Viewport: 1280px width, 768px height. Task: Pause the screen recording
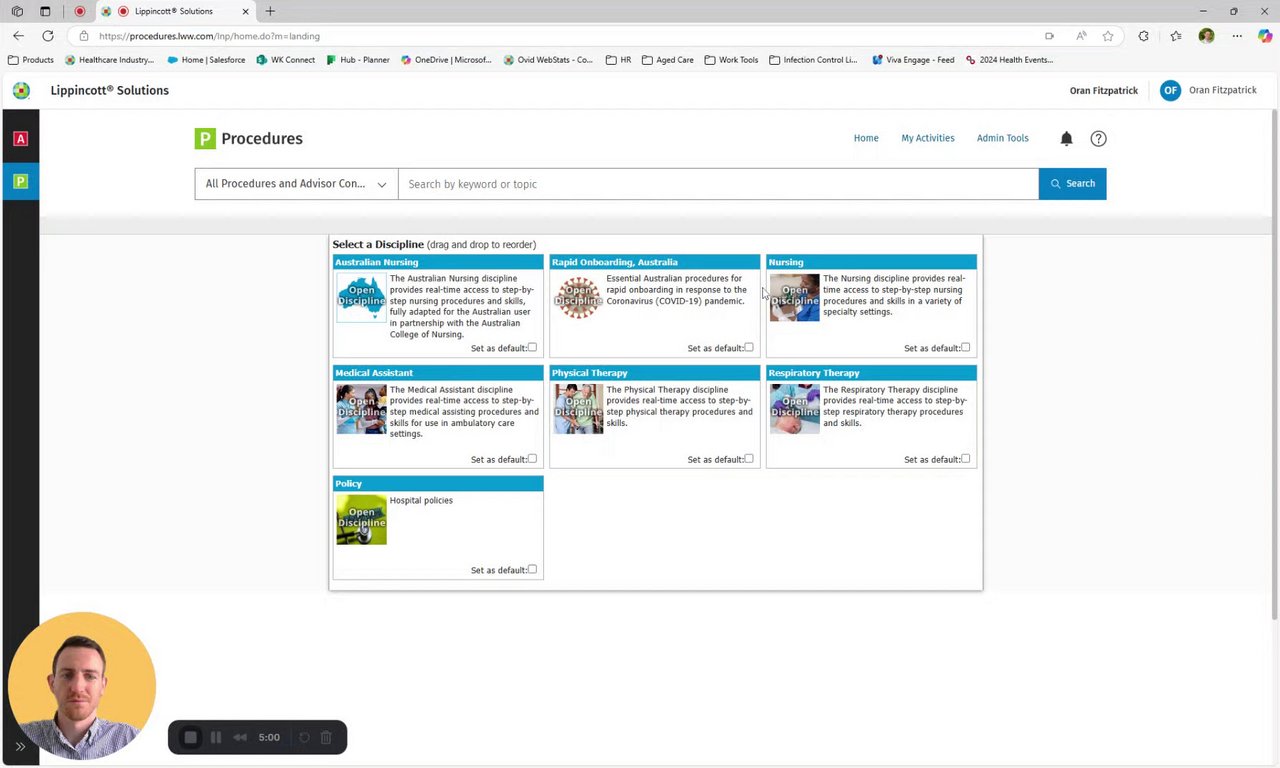[215, 738]
